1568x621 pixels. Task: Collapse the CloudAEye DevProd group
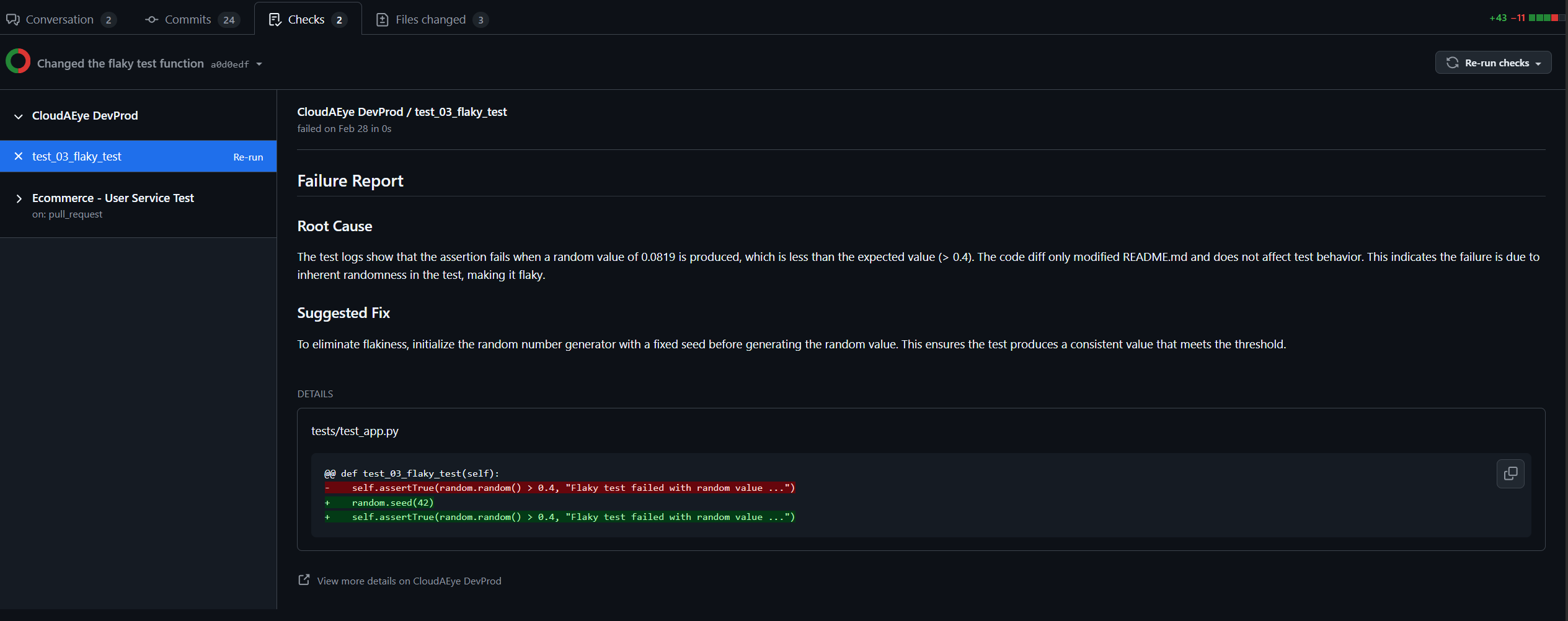[x=19, y=117]
